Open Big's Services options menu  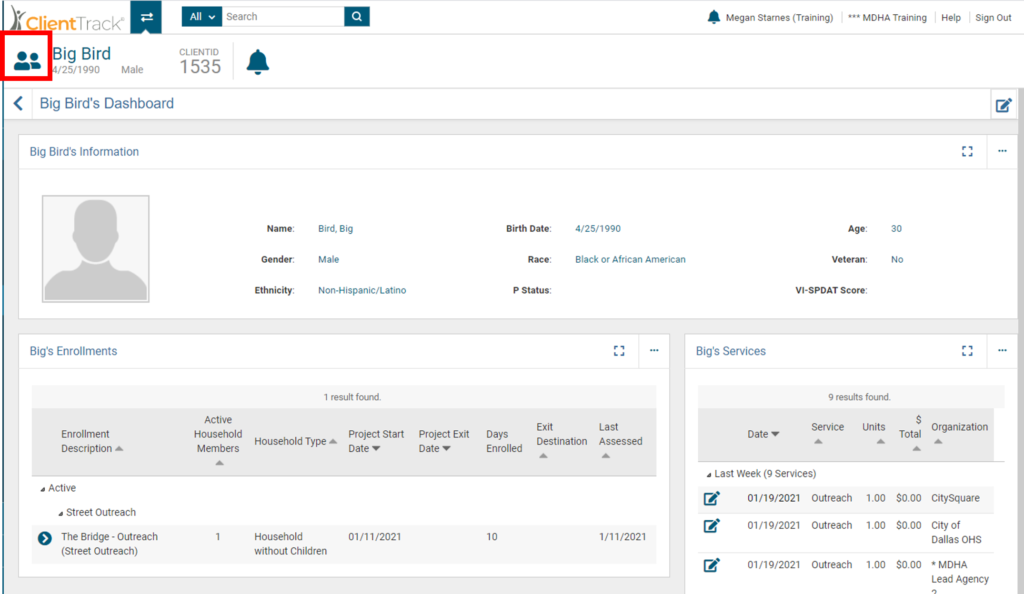click(x=1002, y=351)
